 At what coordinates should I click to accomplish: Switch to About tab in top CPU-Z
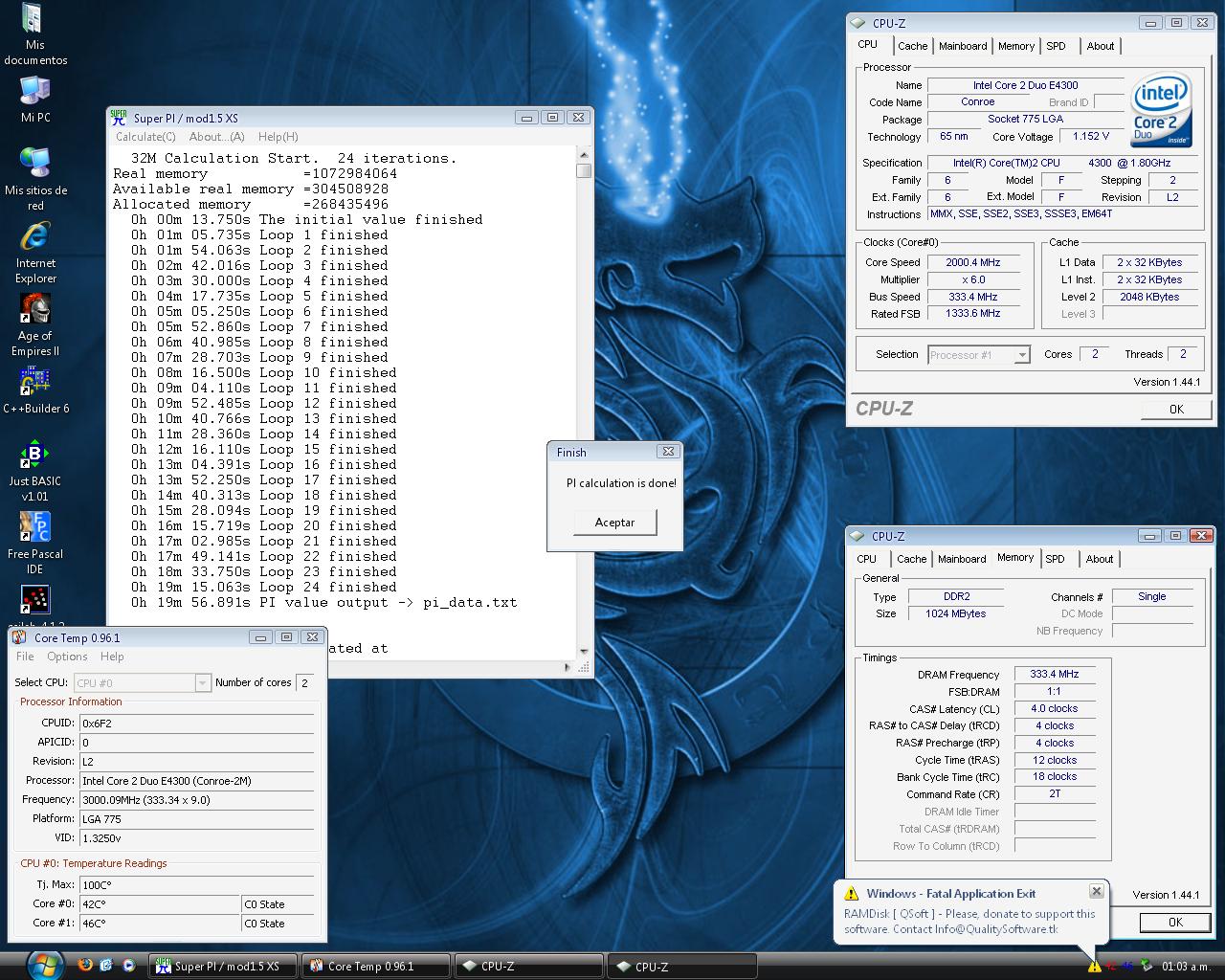(1101, 46)
